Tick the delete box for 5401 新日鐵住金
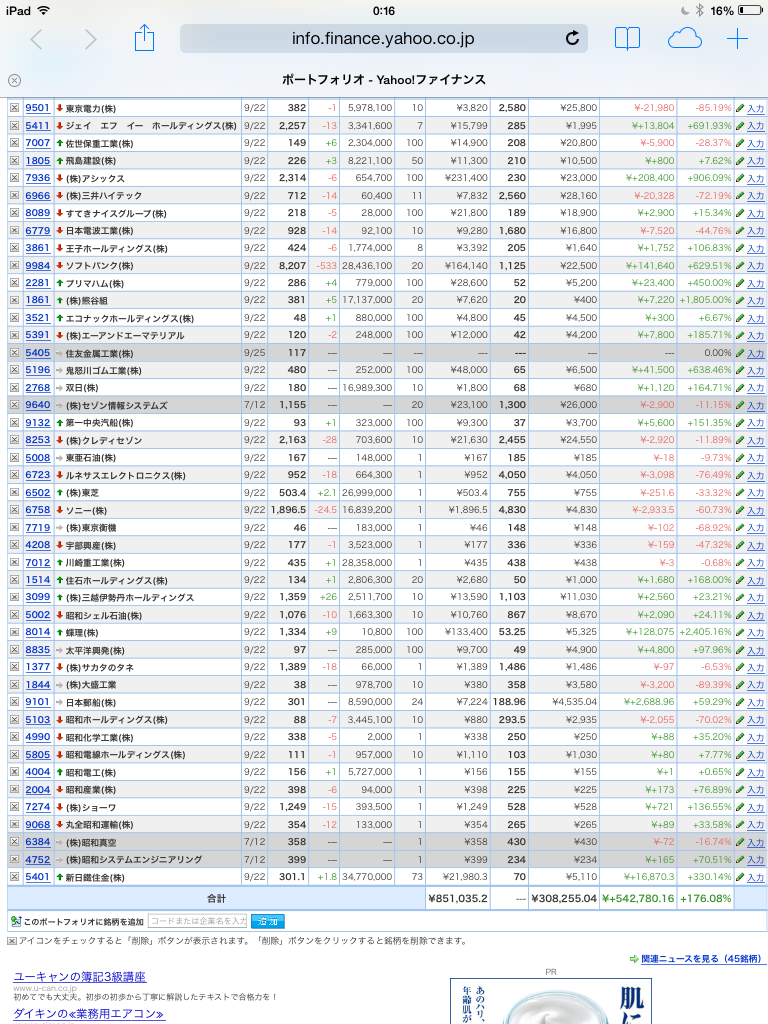768x1024 pixels. click(14, 877)
